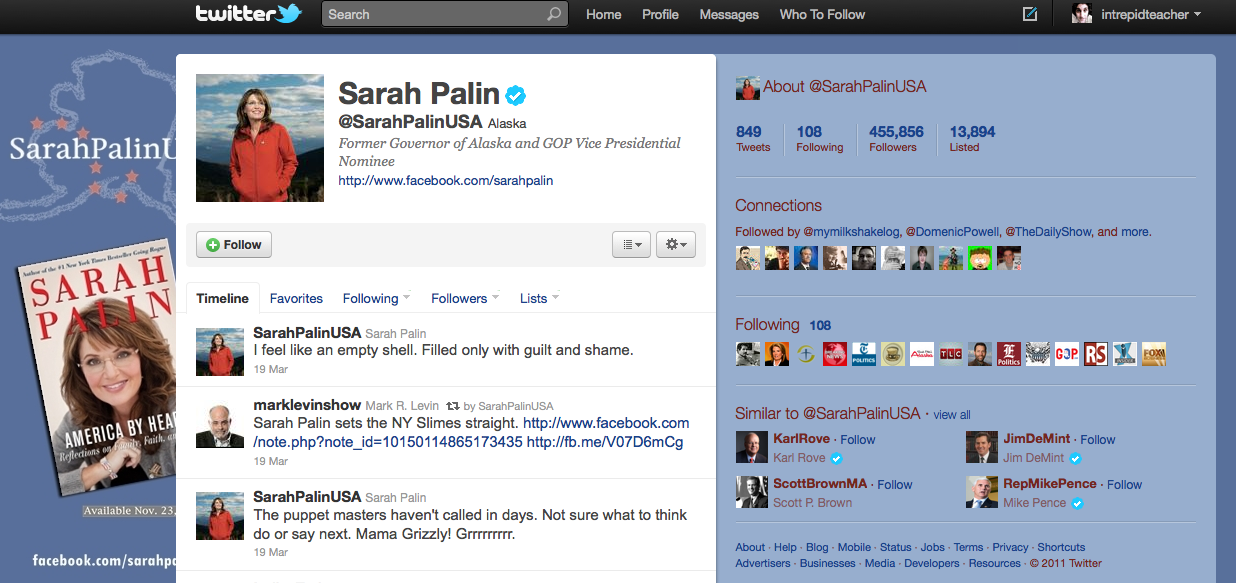The width and height of the screenshot is (1236, 583).
Task: Click the intrepidteacher account avatar
Action: (1082, 14)
